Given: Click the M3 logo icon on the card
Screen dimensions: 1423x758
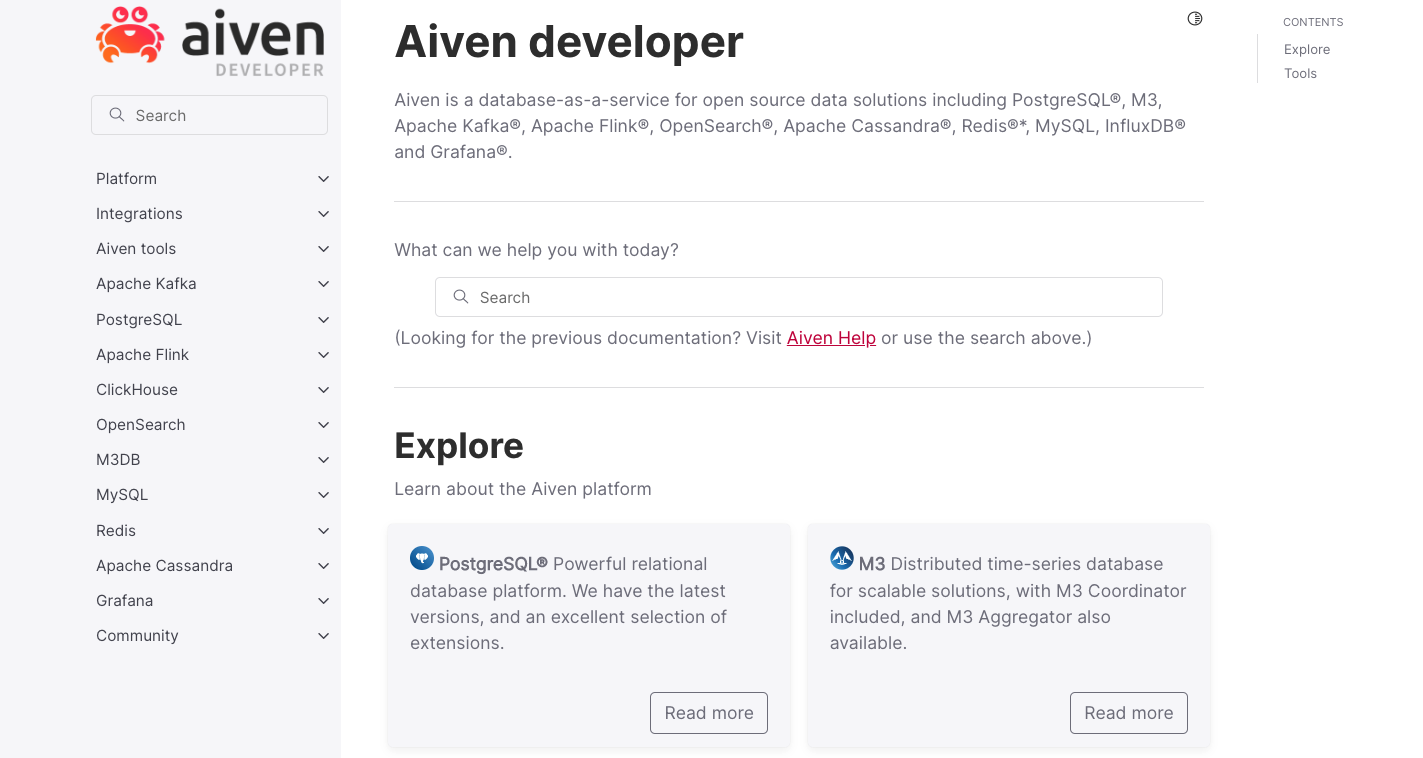Looking at the screenshot, I should 841,558.
